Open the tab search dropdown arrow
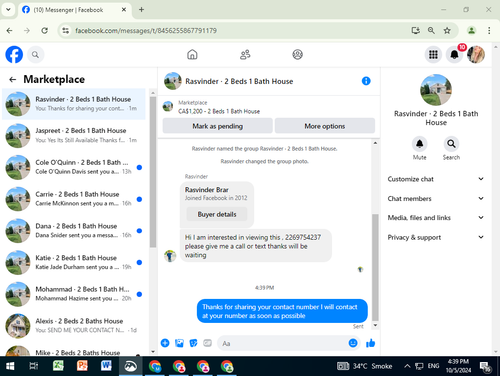This screenshot has width=500, height=376. [8, 10]
